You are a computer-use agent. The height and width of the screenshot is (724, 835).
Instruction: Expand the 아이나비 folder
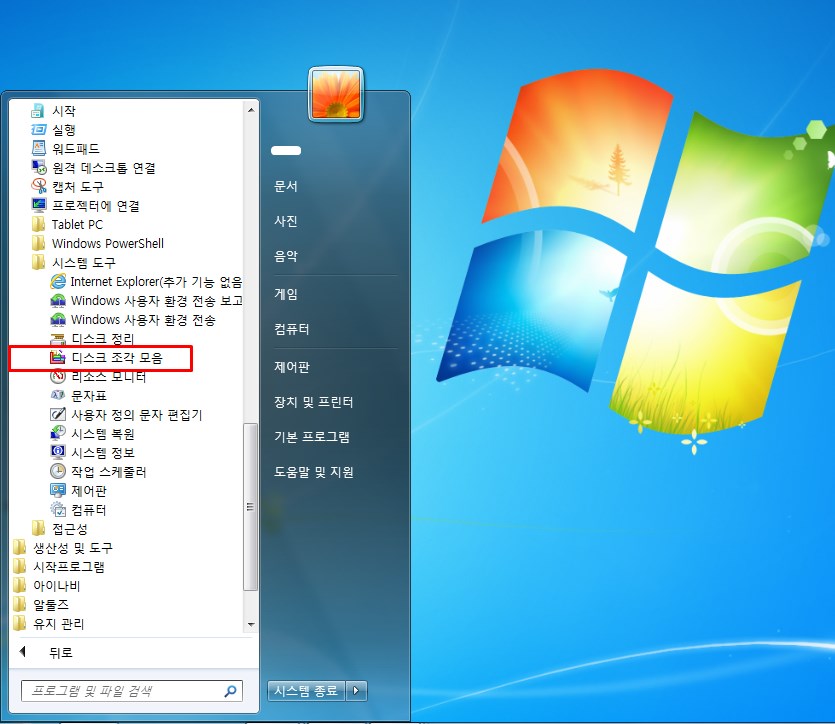pos(46,586)
